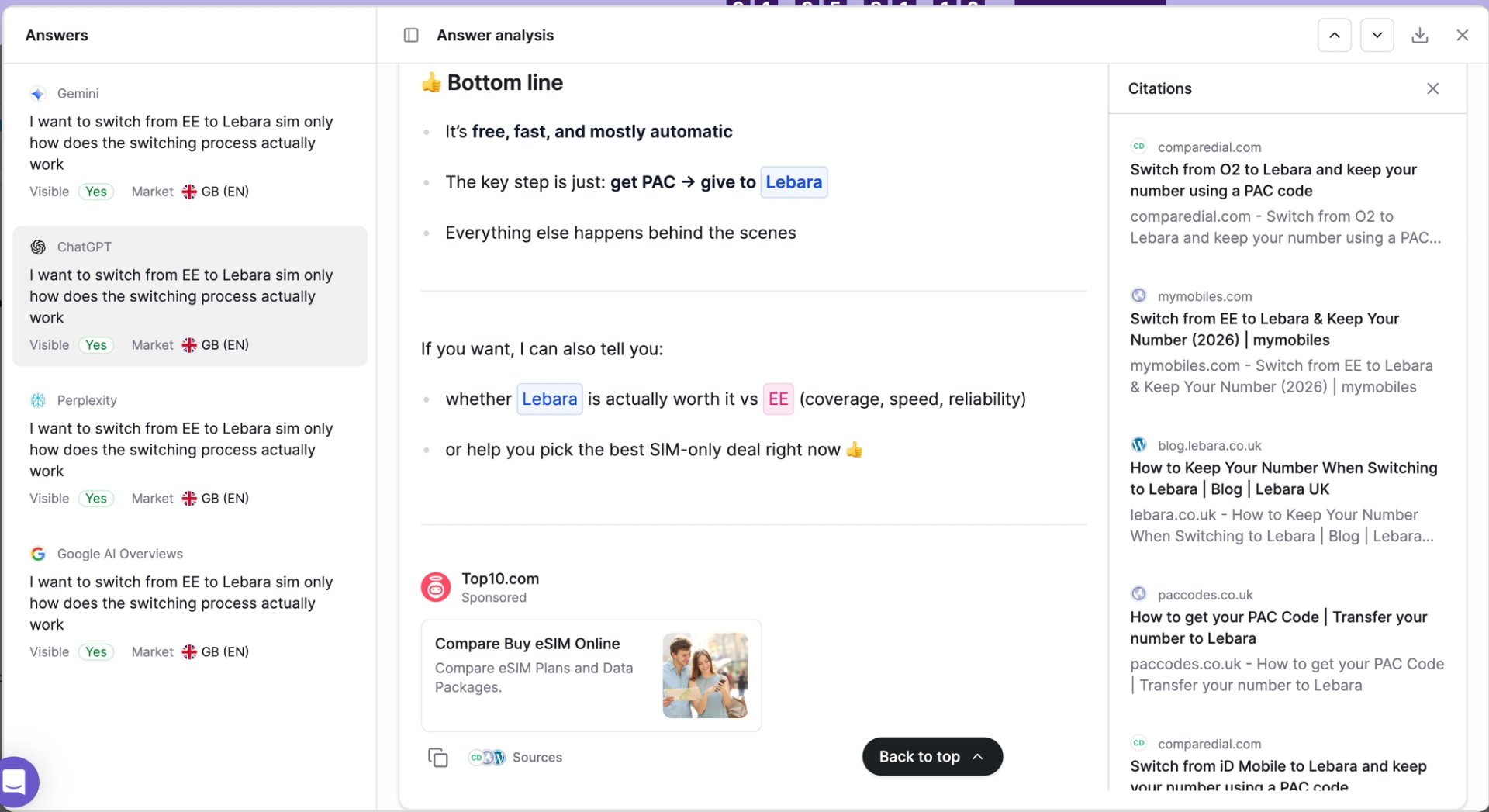Click 'If you want, I can also tell you:'
Viewport: 1489px width, 812px height.
pos(542,349)
